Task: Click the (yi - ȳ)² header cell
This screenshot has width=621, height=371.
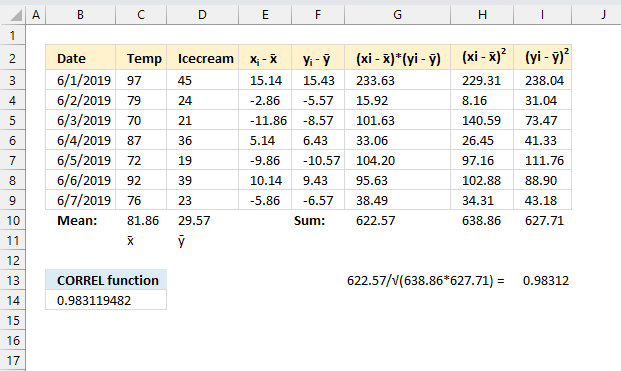Action: point(542,58)
